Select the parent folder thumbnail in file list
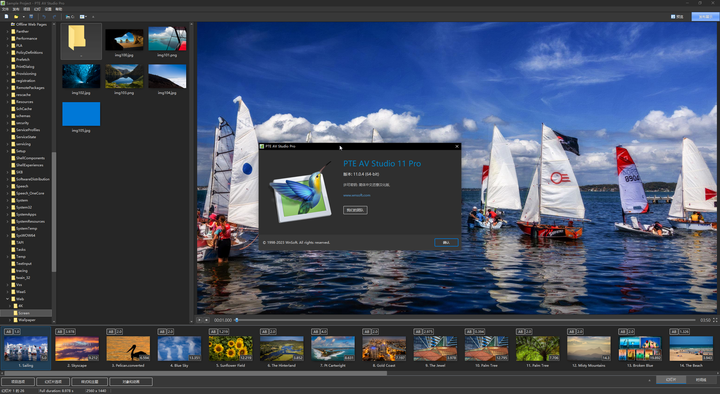The height and width of the screenshot is (394, 720). (81, 41)
